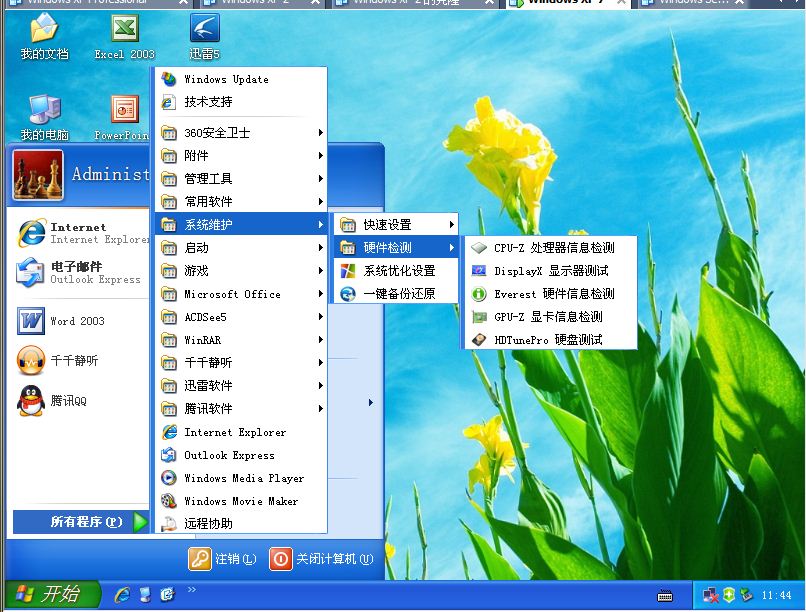Expand the 常用软件 submenu arrow
806x612 pixels.
pyautogui.click(x=320, y=201)
